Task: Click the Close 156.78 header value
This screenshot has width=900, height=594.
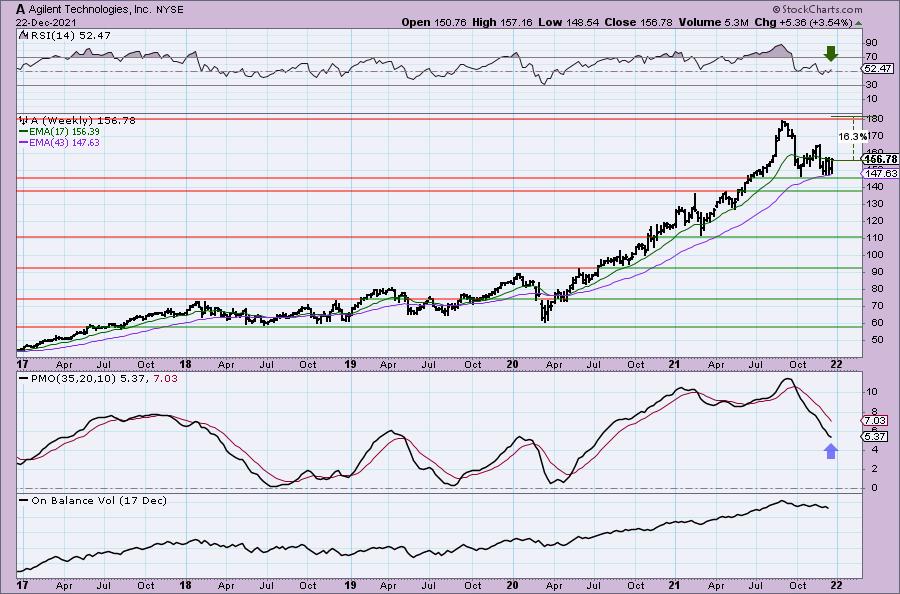Action: pos(637,22)
